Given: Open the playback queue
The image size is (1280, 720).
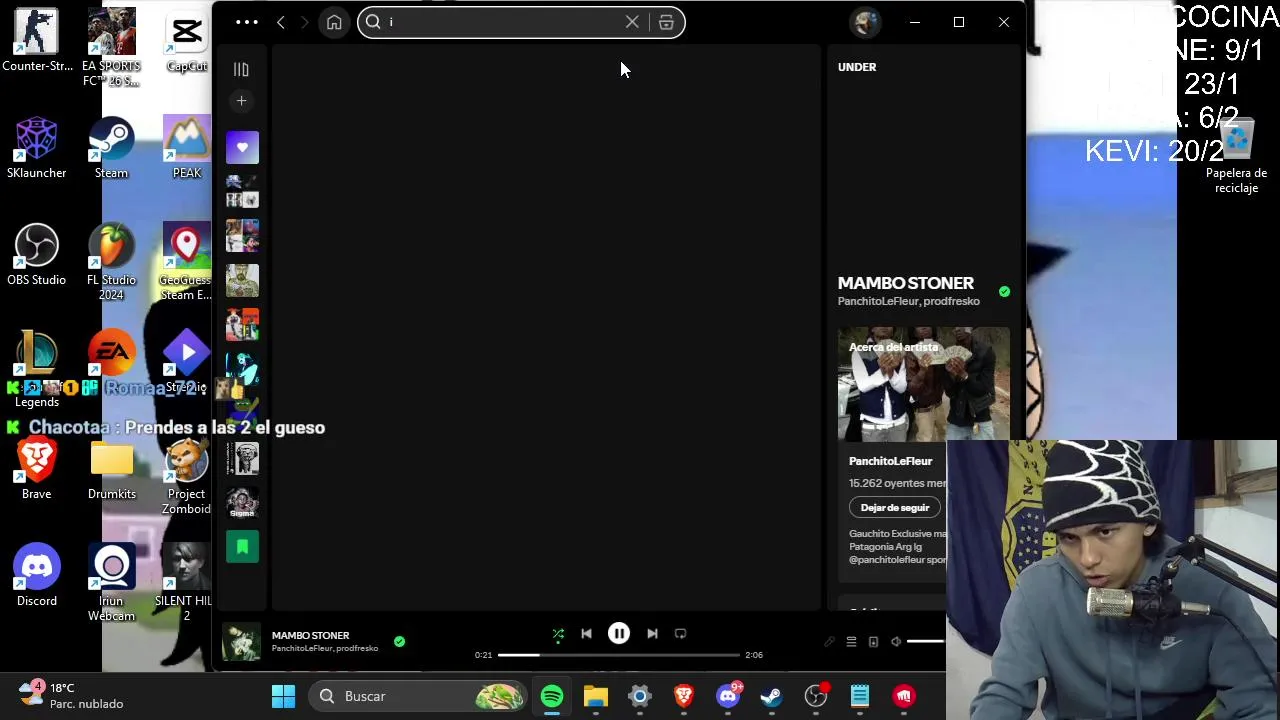Looking at the screenshot, I should pos(851,642).
